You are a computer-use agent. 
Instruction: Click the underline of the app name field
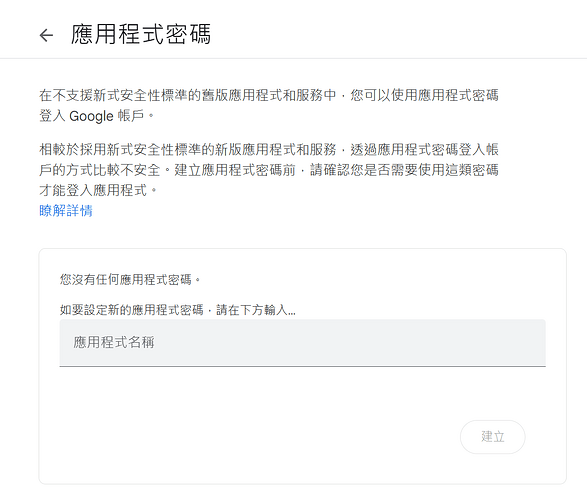[302, 366]
